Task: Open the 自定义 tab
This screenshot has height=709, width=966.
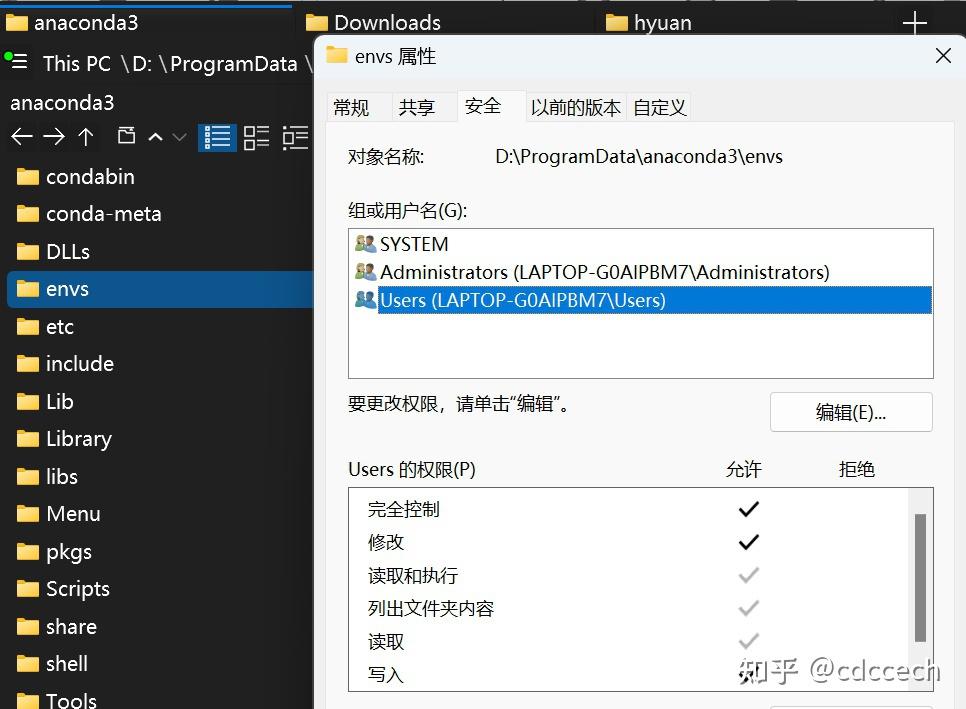Action: pos(660,108)
